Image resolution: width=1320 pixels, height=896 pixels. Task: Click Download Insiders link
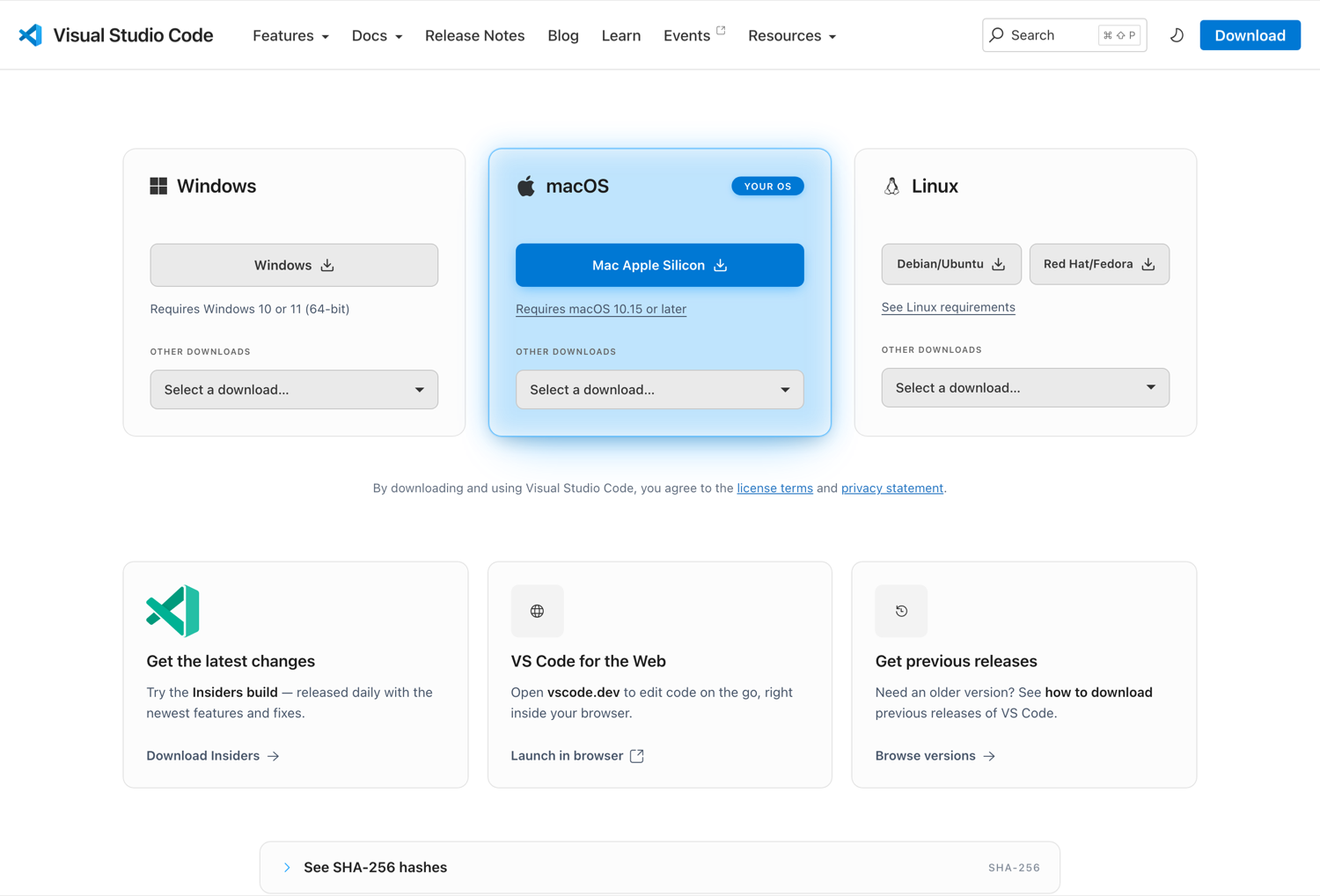point(213,755)
